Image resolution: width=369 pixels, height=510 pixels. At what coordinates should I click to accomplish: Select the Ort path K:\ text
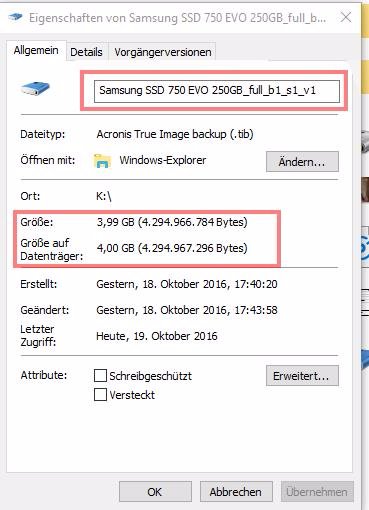104,196
